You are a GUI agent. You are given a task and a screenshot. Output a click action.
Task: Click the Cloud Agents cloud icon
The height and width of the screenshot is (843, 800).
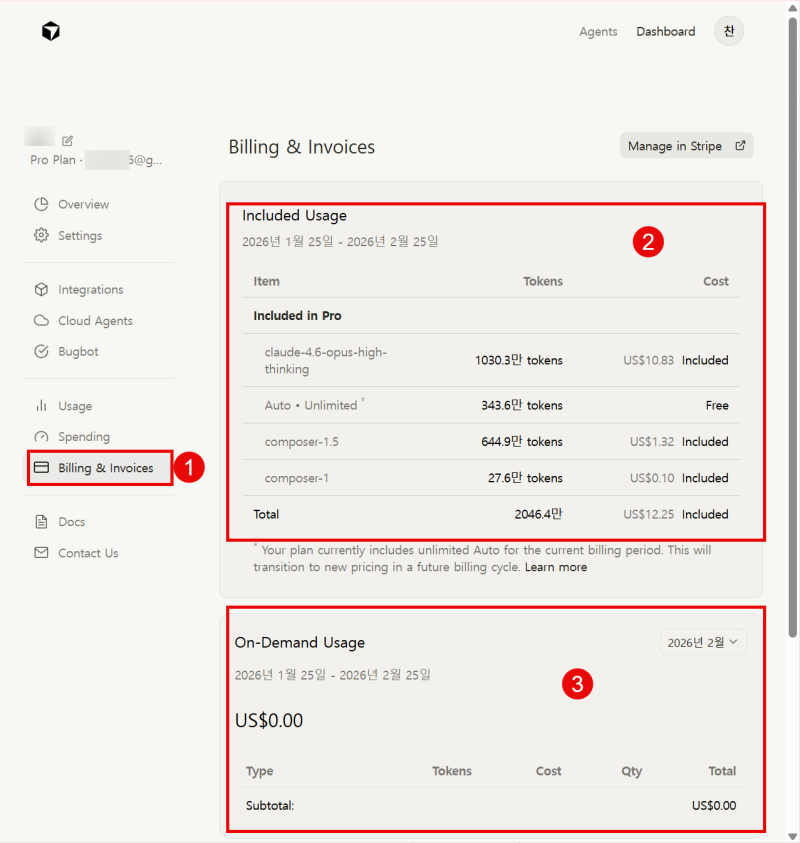[41, 320]
